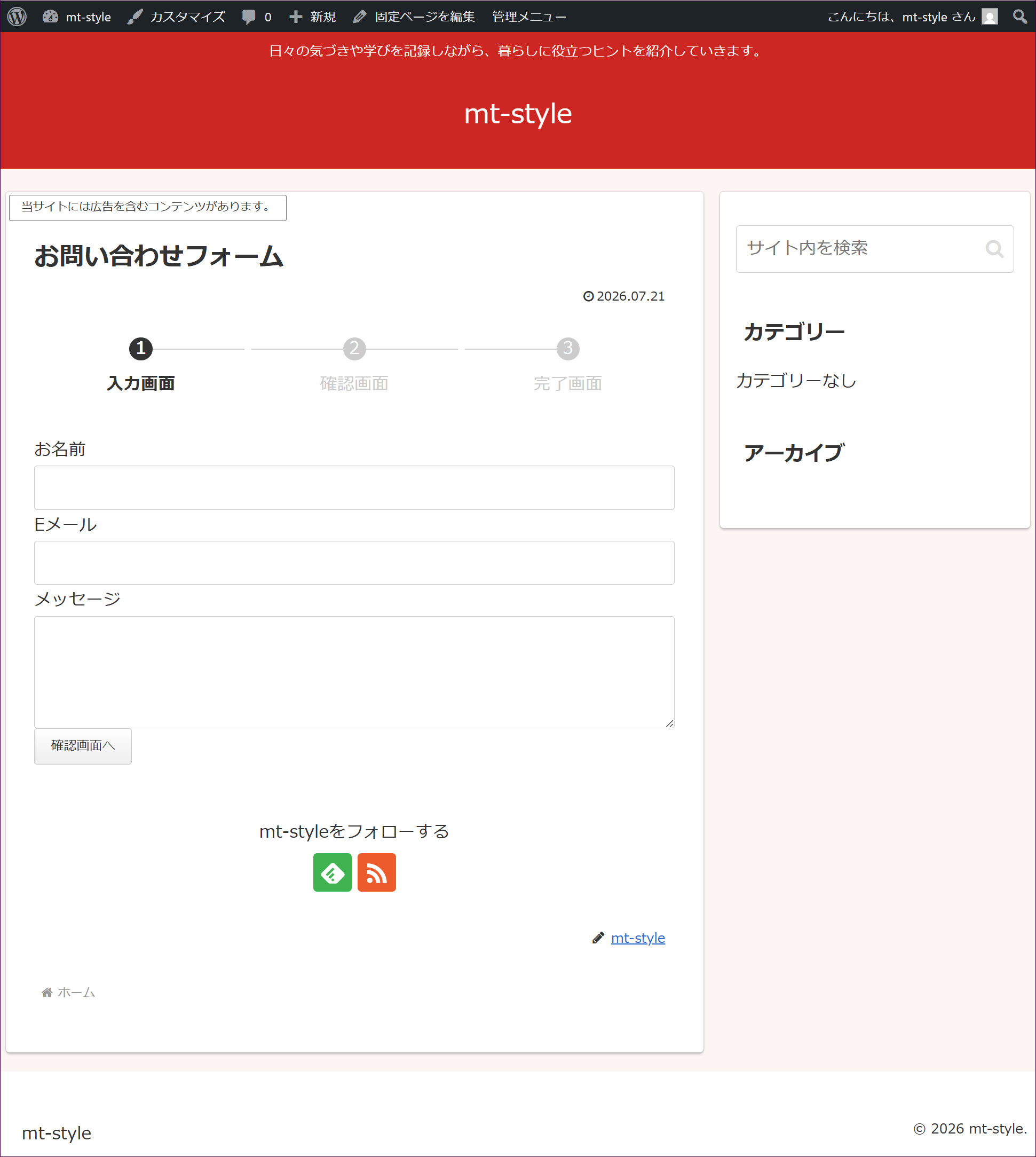Click the 完了画面 step label
This screenshot has width=1036, height=1157.
(567, 383)
